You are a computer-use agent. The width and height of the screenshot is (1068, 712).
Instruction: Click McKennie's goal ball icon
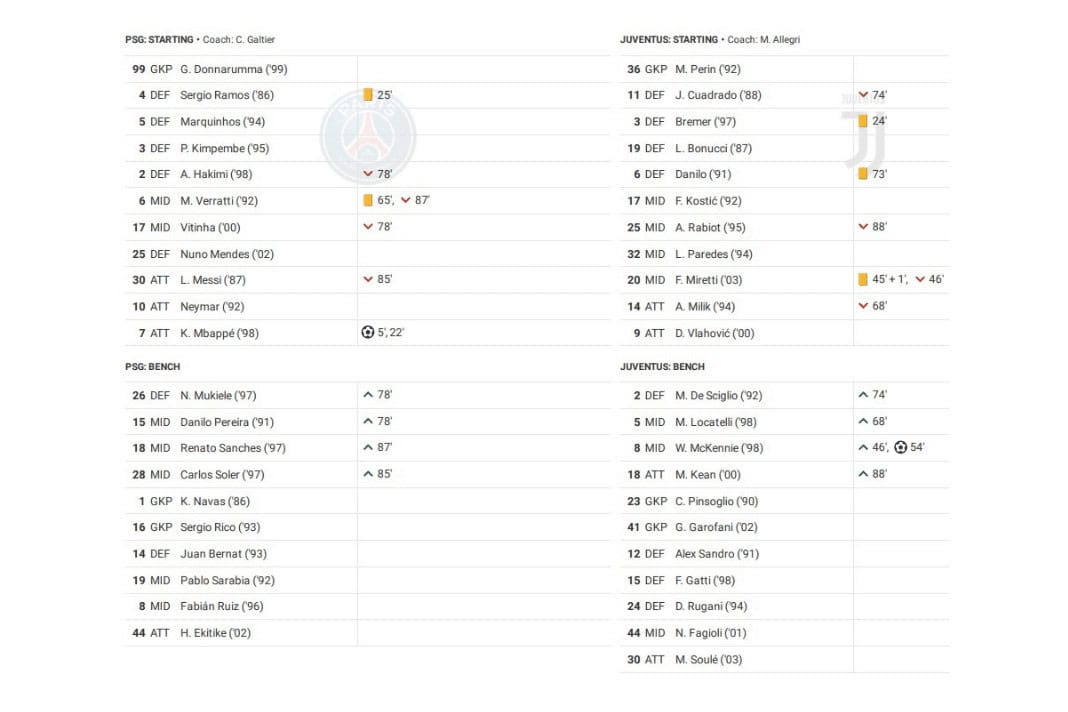click(900, 448)
